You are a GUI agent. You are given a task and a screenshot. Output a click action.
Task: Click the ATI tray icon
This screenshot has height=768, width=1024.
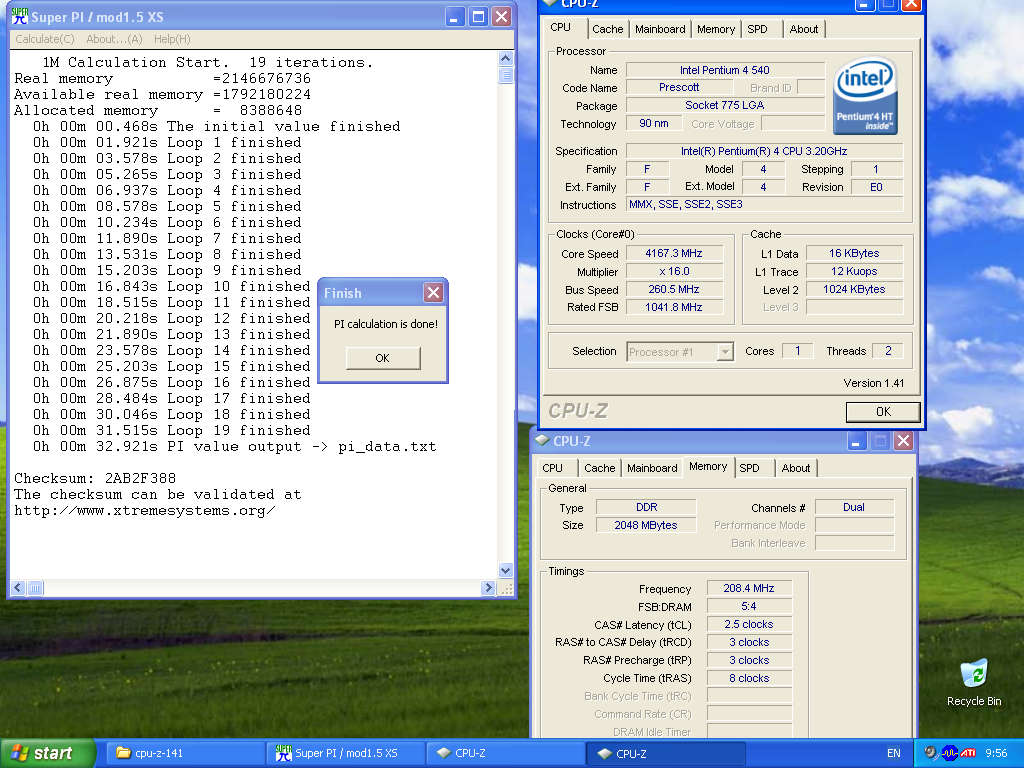click(x=968, y=753)
